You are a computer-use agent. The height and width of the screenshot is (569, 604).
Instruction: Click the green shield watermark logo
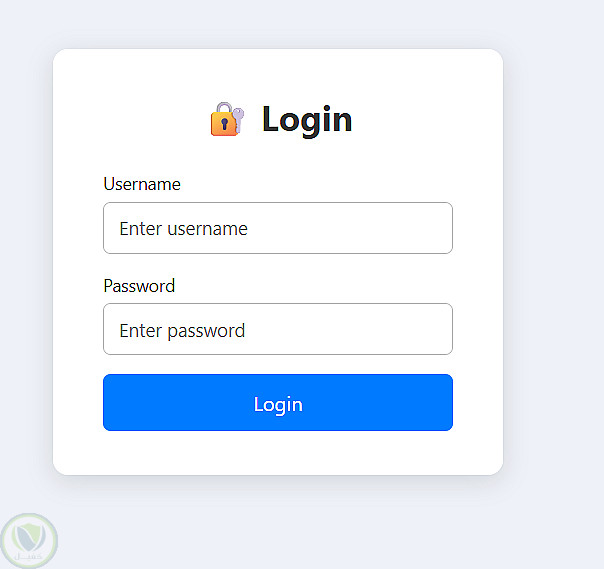click(29, 541)
